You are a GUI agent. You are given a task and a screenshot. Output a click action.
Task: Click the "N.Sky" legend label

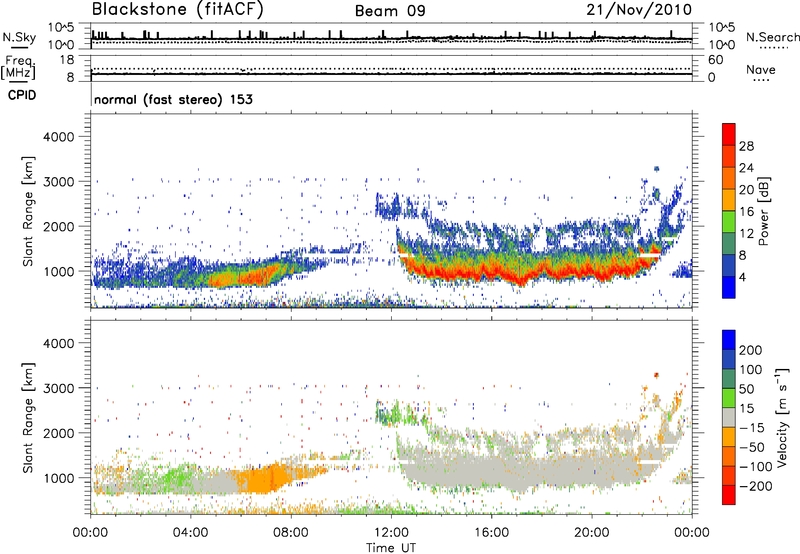[x=19, y=37]
